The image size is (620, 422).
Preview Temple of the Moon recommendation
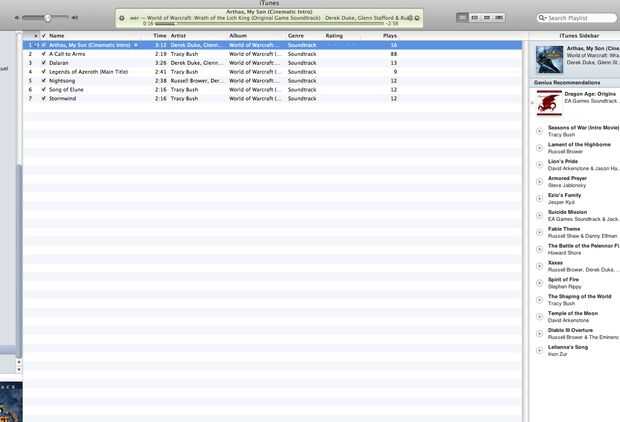point(539,317)
